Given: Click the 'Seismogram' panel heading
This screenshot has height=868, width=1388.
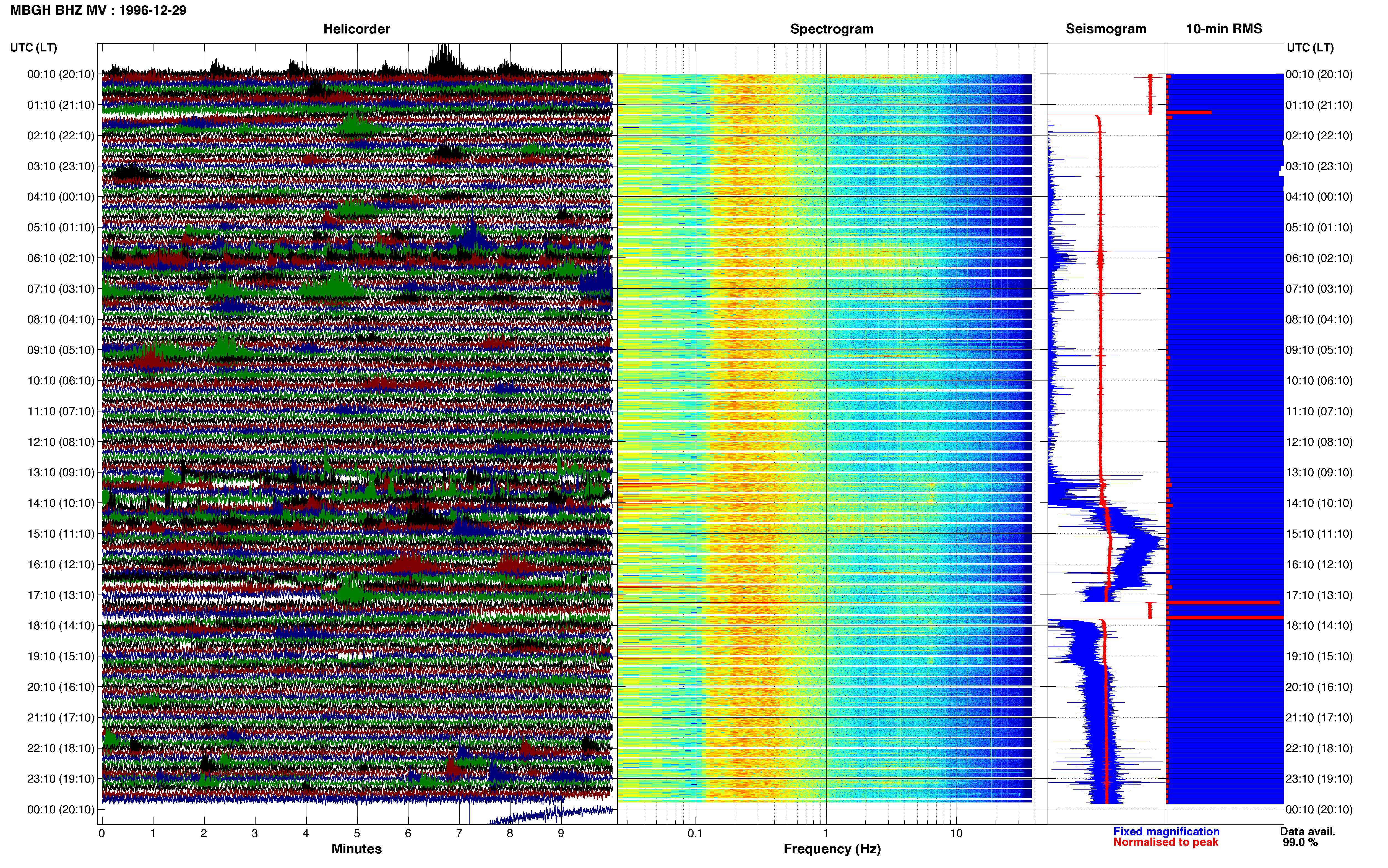Looking at the screenshot, I should pos(1106,29).
